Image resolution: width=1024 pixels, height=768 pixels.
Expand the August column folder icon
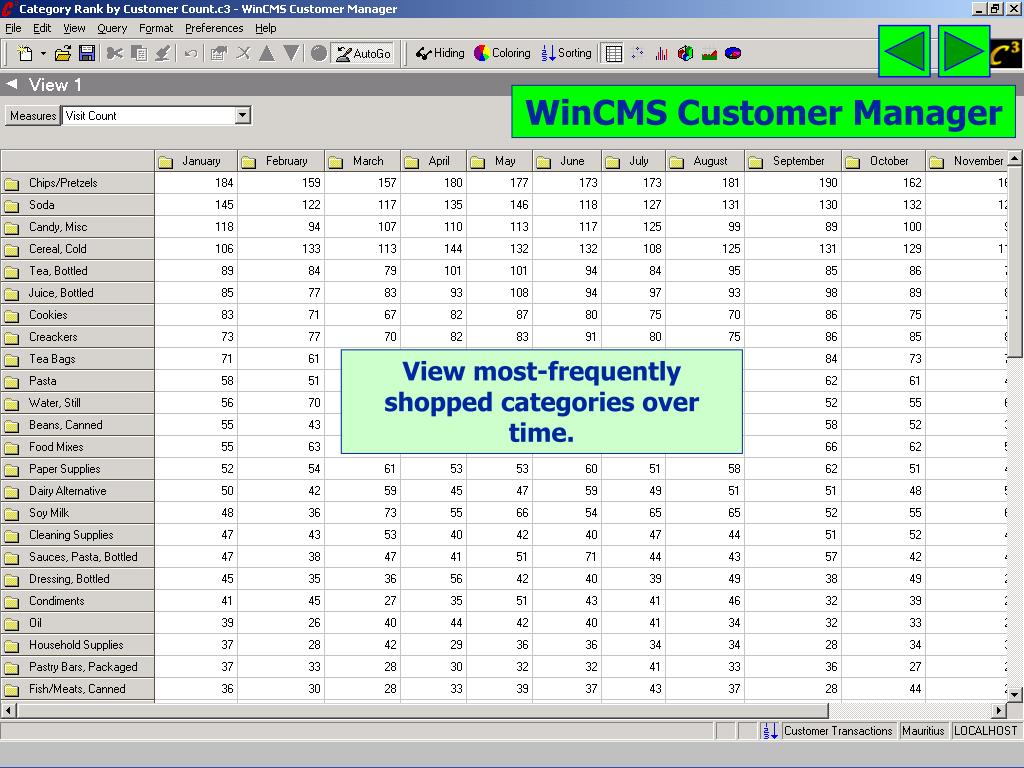677,162
